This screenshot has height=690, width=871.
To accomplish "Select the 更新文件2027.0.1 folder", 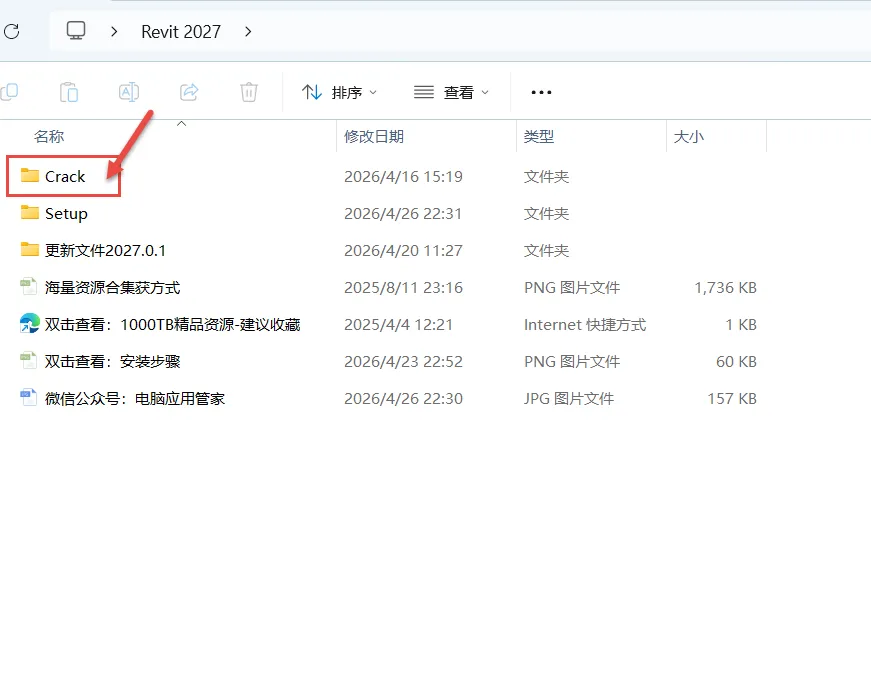I will 105,251.
